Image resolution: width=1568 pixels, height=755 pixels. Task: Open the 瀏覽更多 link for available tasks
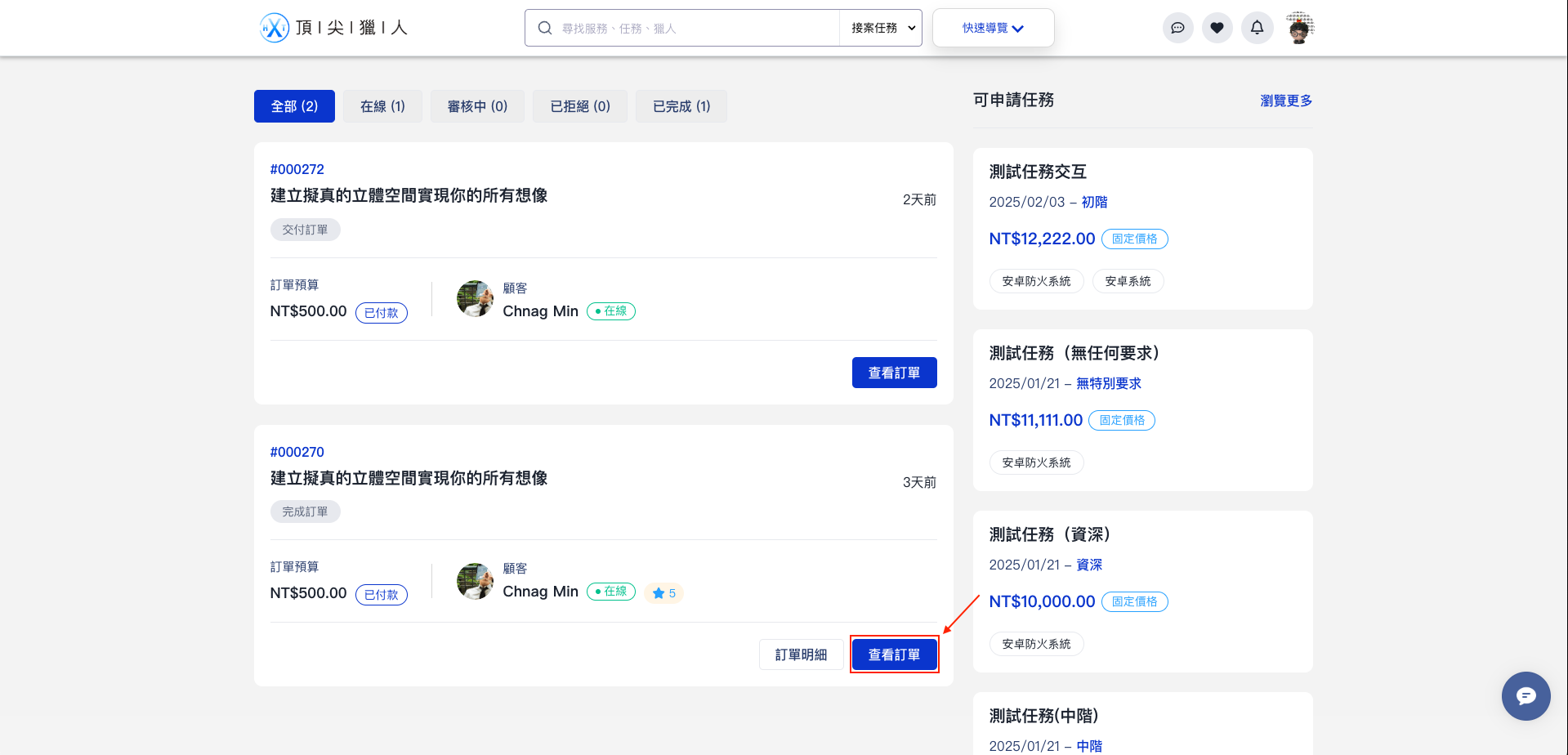(1285, 100)
